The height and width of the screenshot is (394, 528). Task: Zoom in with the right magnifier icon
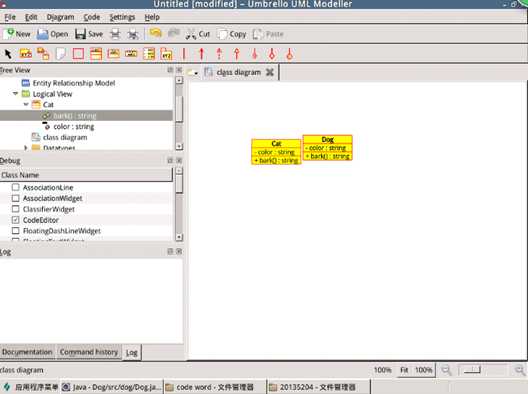[x=520, y=370]
